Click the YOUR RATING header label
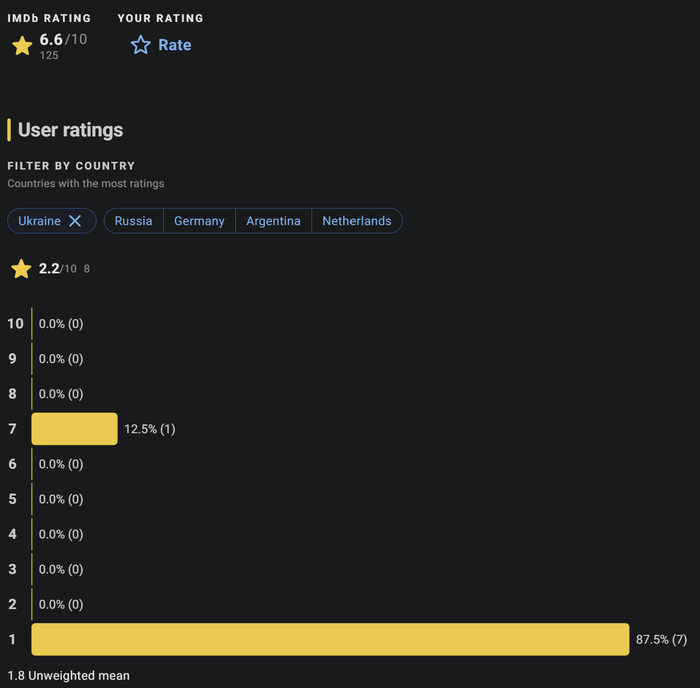 point(160,18)
